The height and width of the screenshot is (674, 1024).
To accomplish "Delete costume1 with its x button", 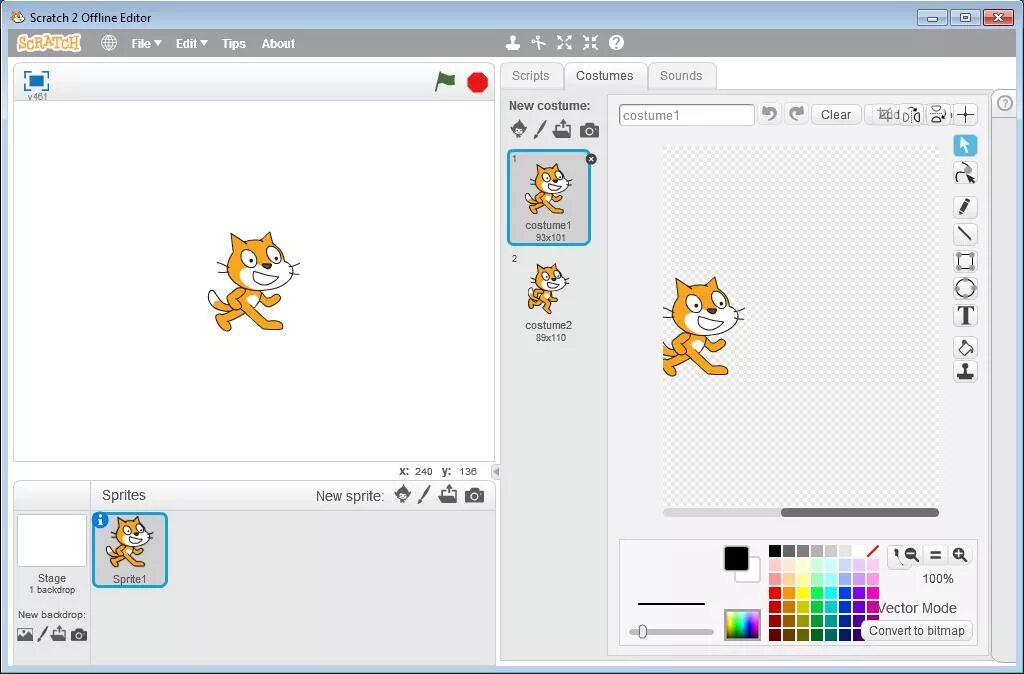I will 591,159.
